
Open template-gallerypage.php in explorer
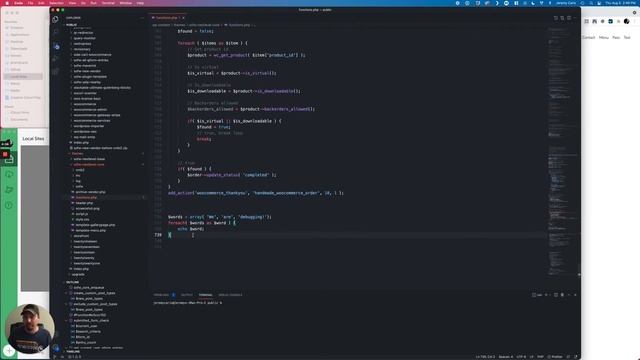pos(95,225)
